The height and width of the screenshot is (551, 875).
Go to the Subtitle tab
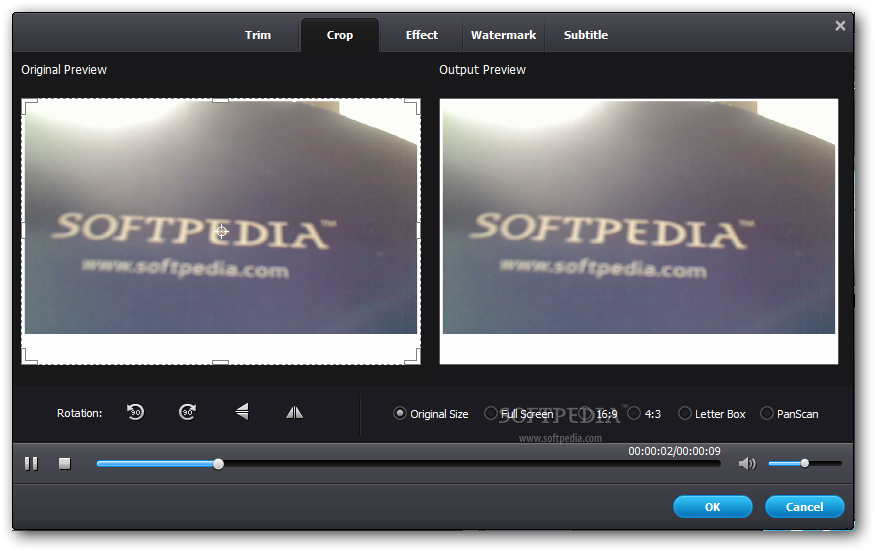[x=585, y=35]
